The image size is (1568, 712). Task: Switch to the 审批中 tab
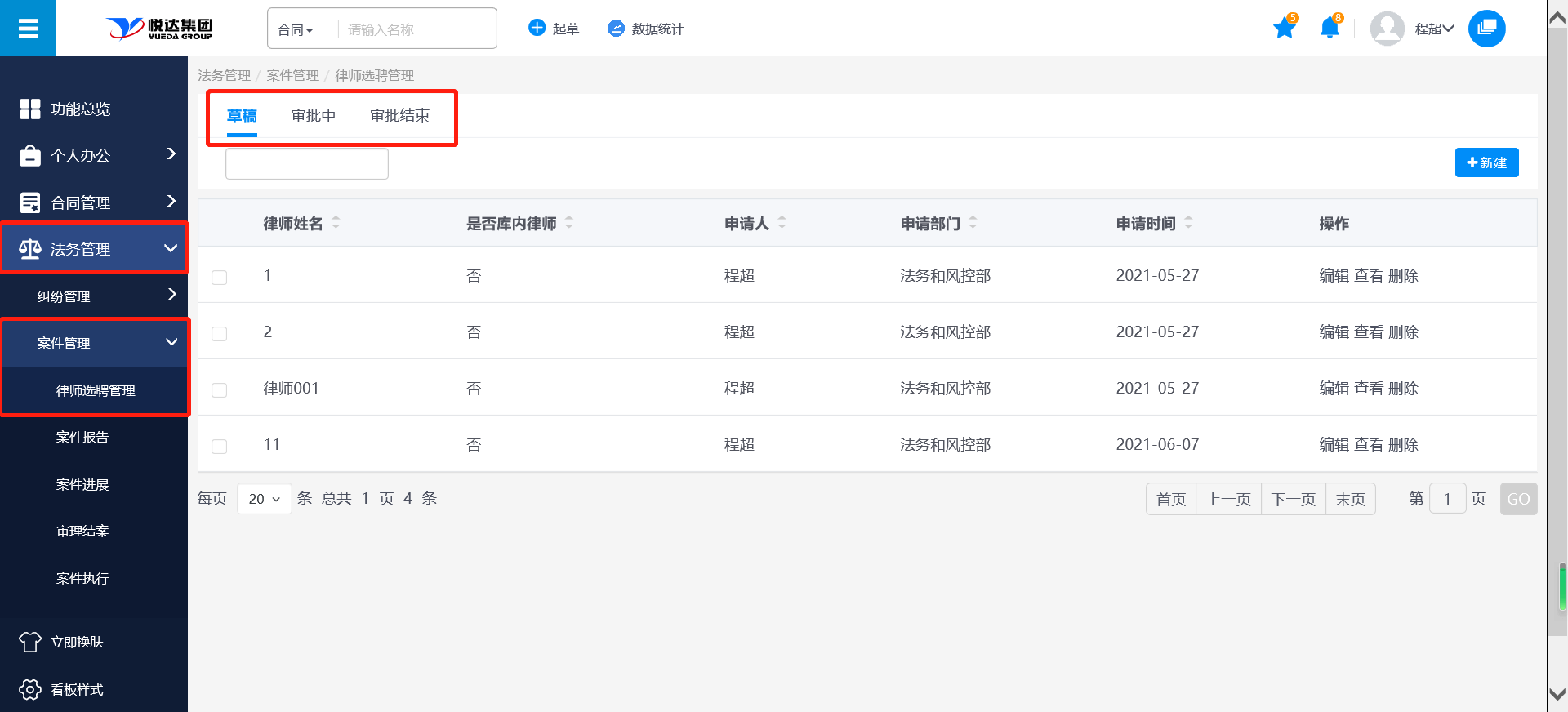[314, 116]
